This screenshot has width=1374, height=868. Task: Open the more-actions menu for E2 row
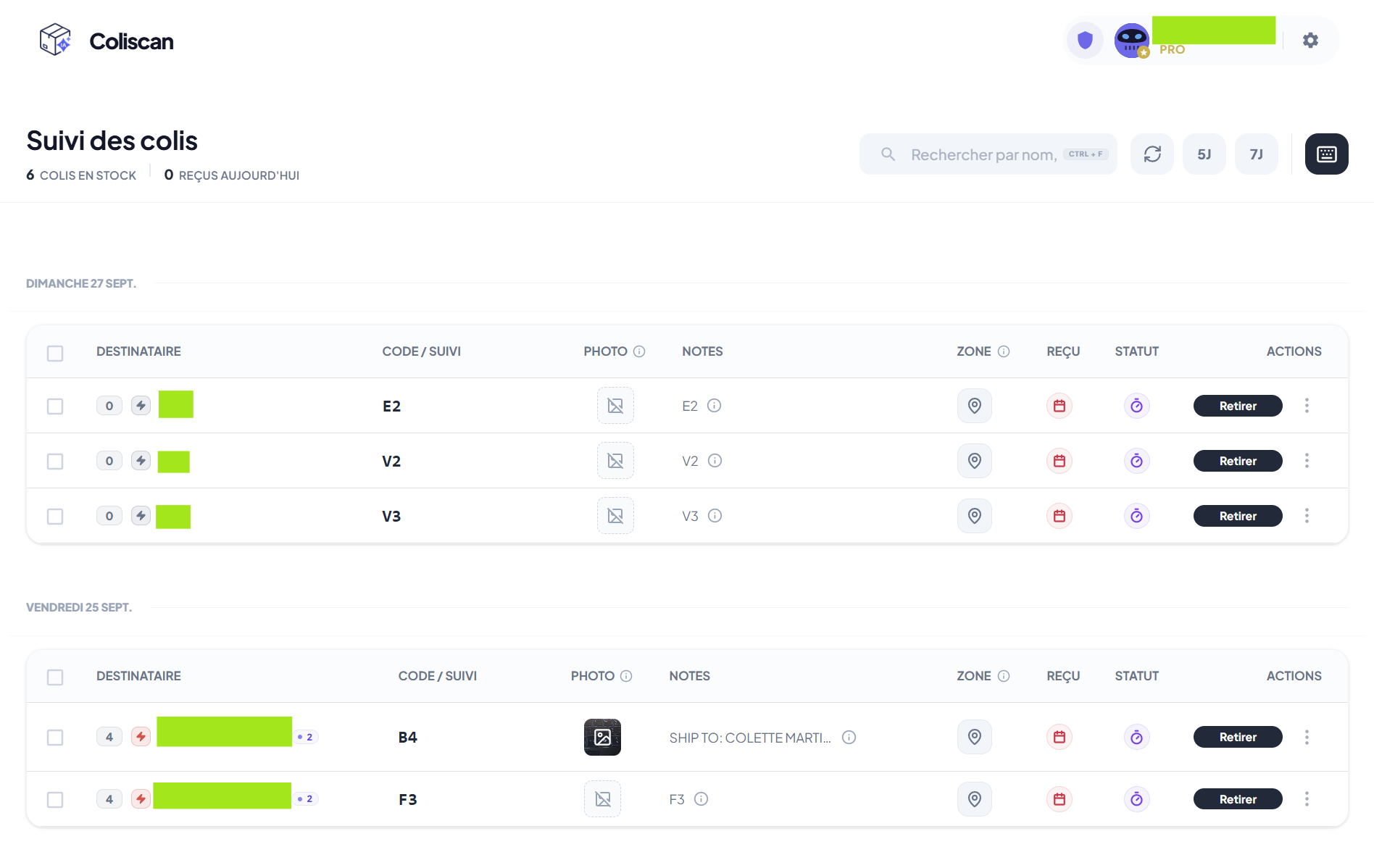pos(1307,406)
